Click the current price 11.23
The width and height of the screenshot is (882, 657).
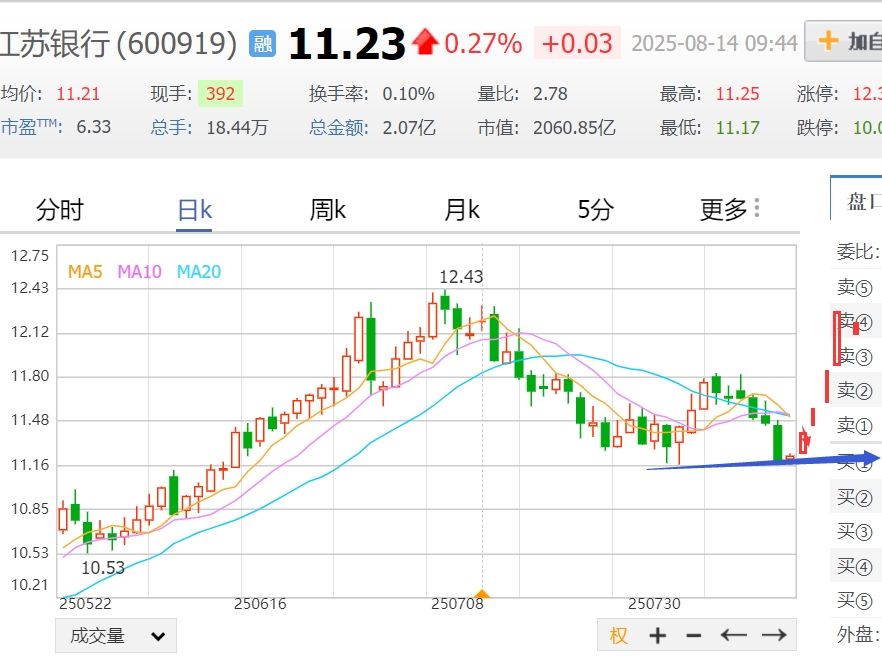pos(346,43)
